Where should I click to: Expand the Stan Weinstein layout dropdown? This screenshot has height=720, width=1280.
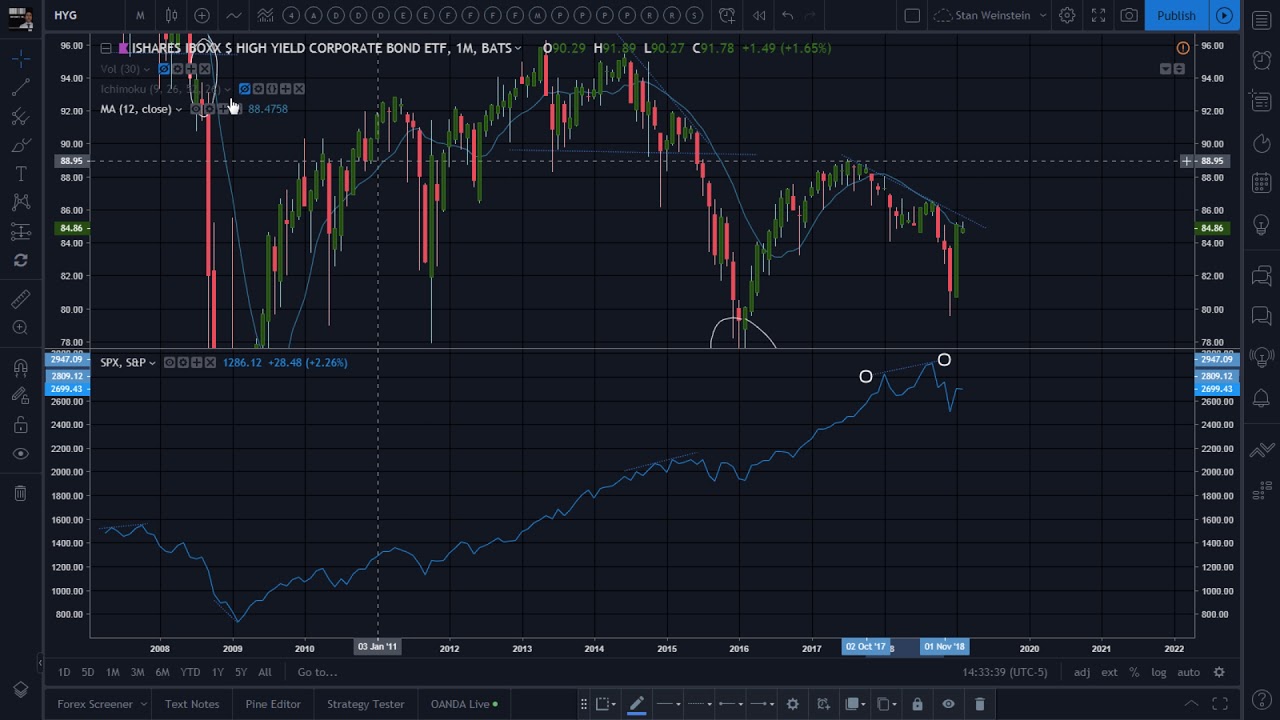[1042, 15]
